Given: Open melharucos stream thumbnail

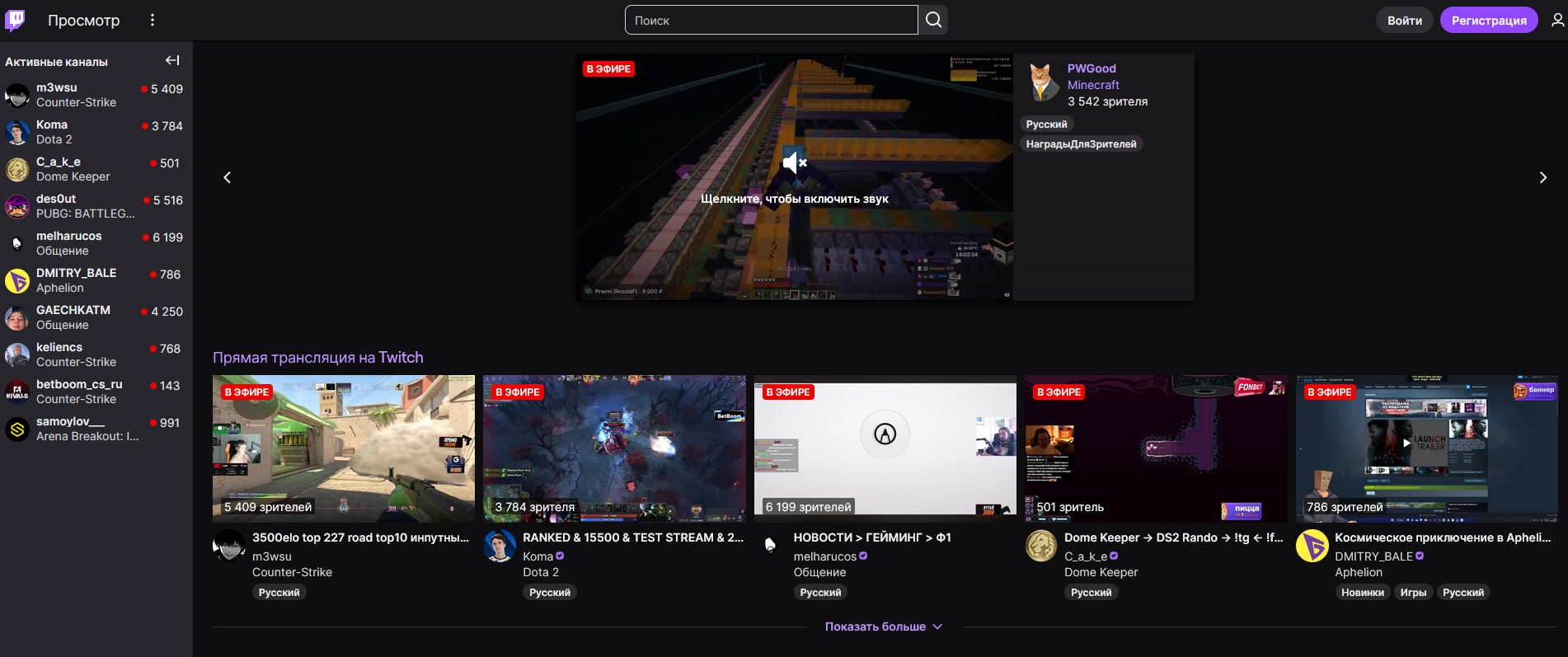Looking at the screenshot, I should pos(885,448).
